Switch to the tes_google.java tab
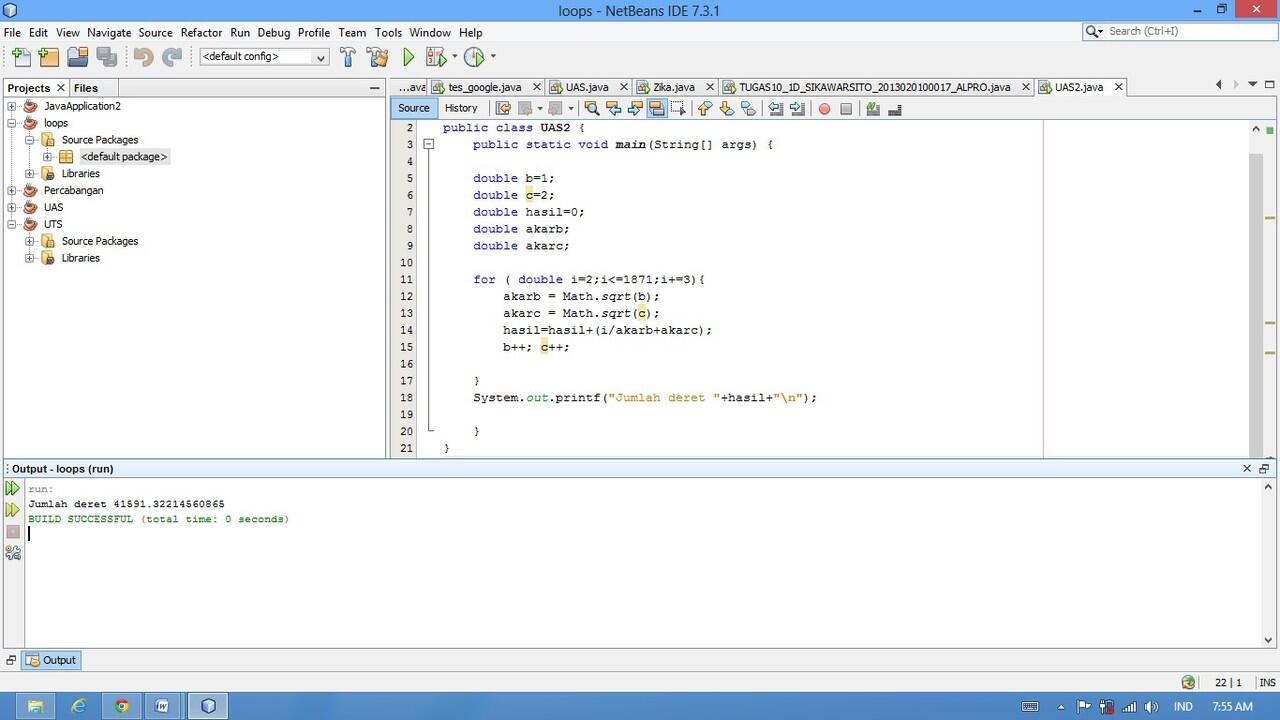 click(485, 87)
